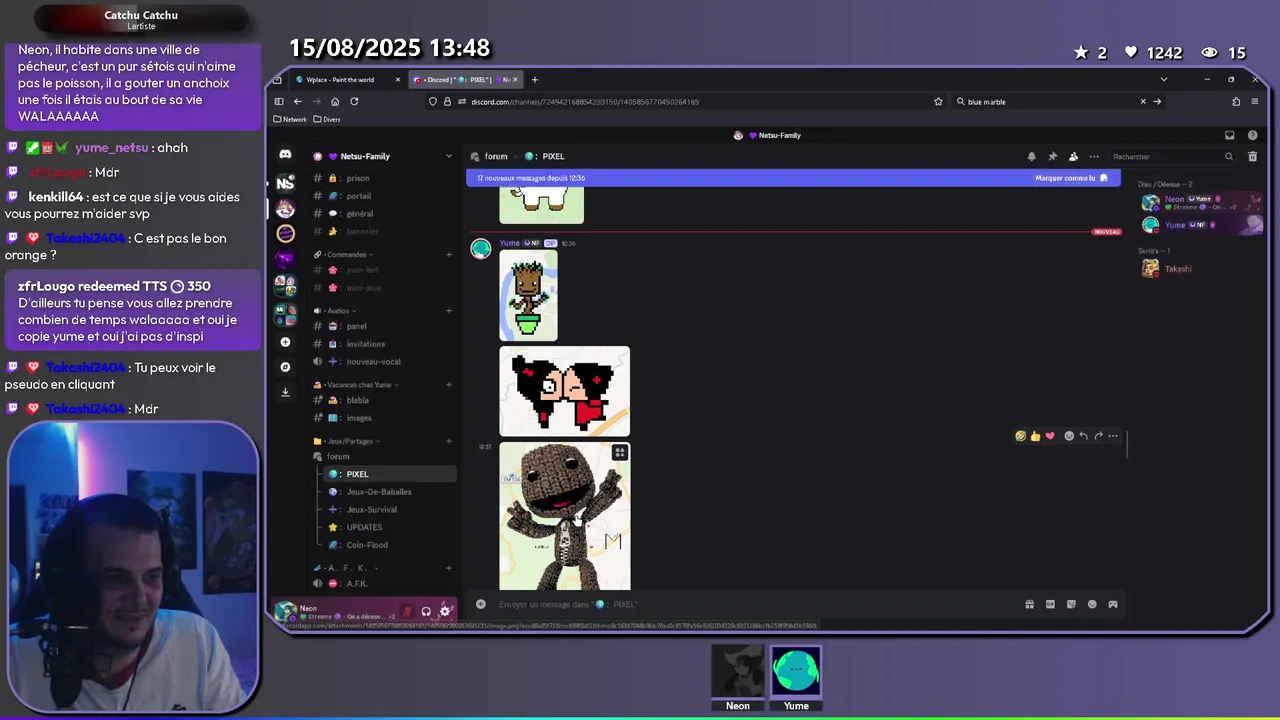Open the browser list all tabs chevron

(x=1163, y=79)
